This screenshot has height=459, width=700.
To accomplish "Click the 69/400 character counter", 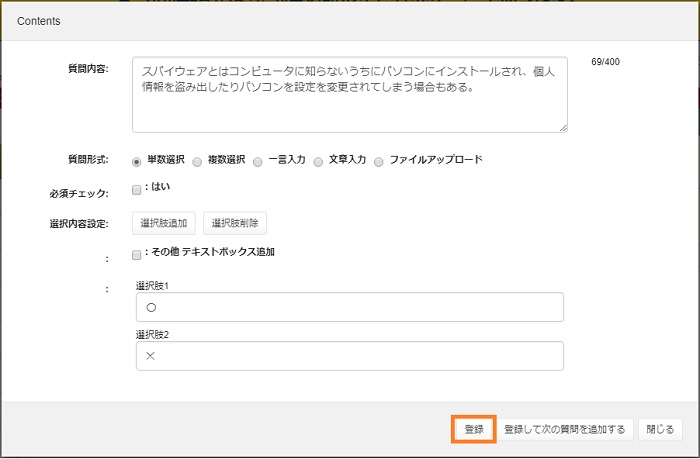I will click(x=605, y=62).
